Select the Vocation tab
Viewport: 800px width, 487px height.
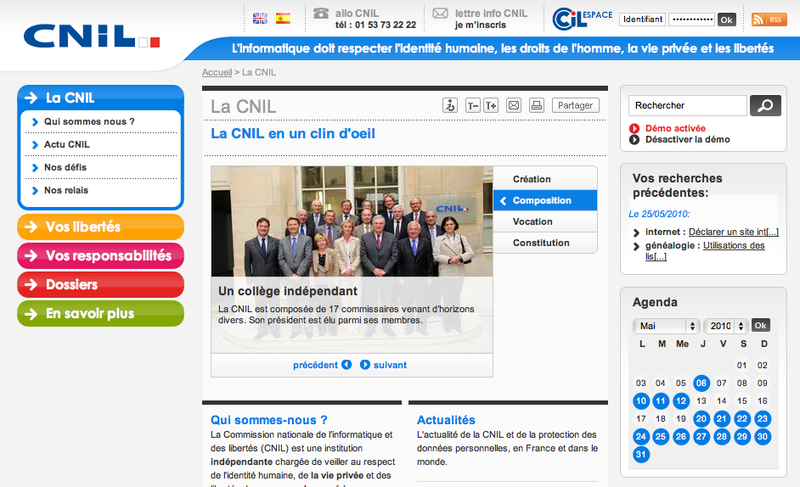click(545, 222)
